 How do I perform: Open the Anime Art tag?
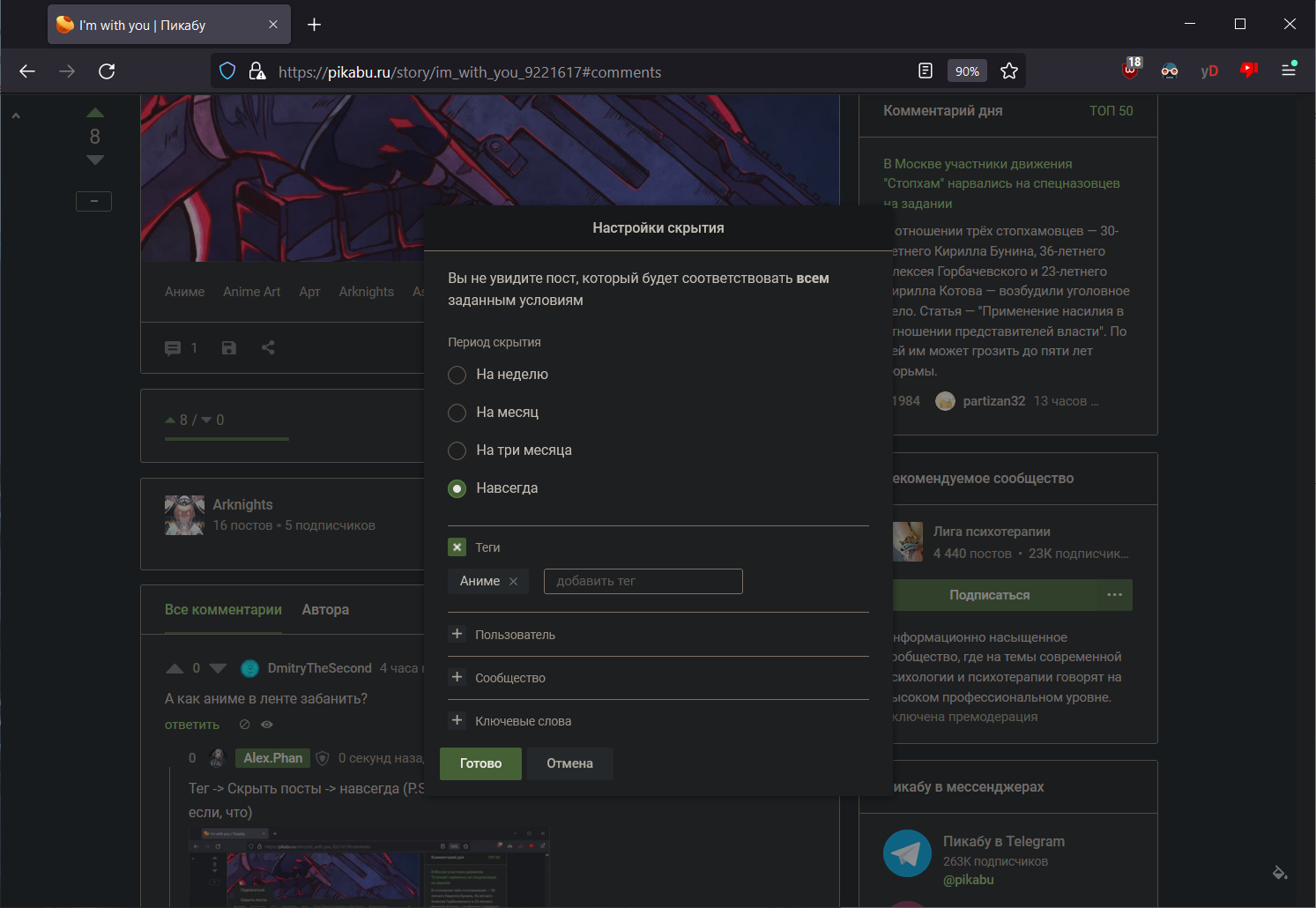click(252, 292)
